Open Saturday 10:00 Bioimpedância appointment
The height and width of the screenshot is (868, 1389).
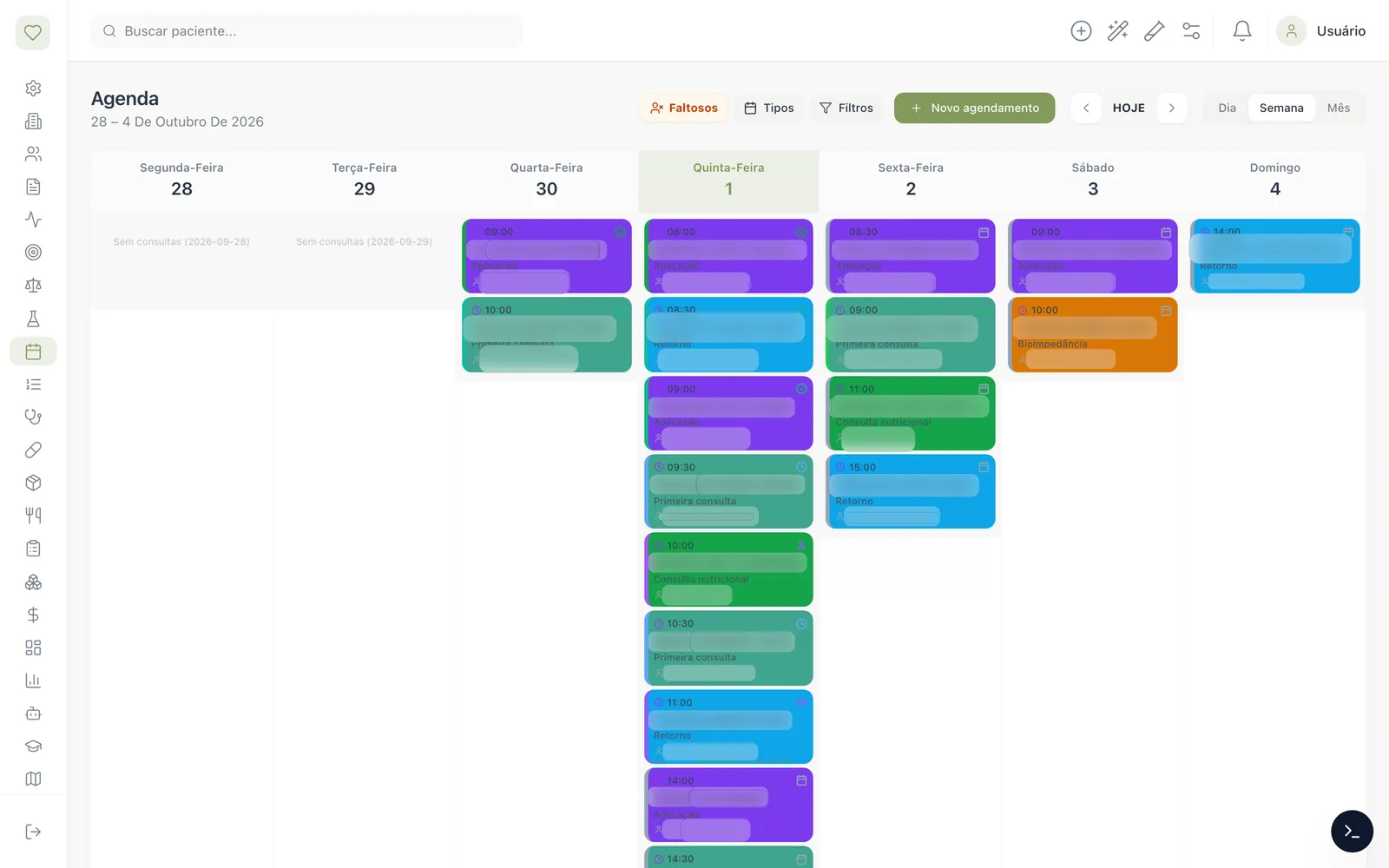click(x=1093, y=335)
